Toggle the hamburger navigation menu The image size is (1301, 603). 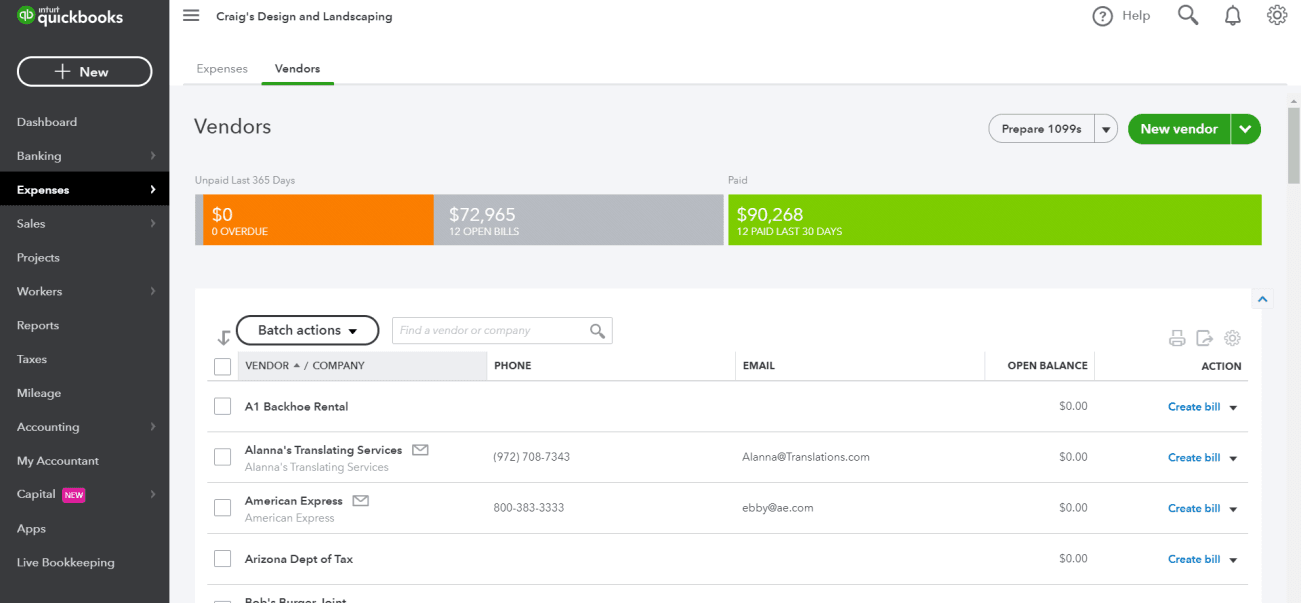coord(191,16)
